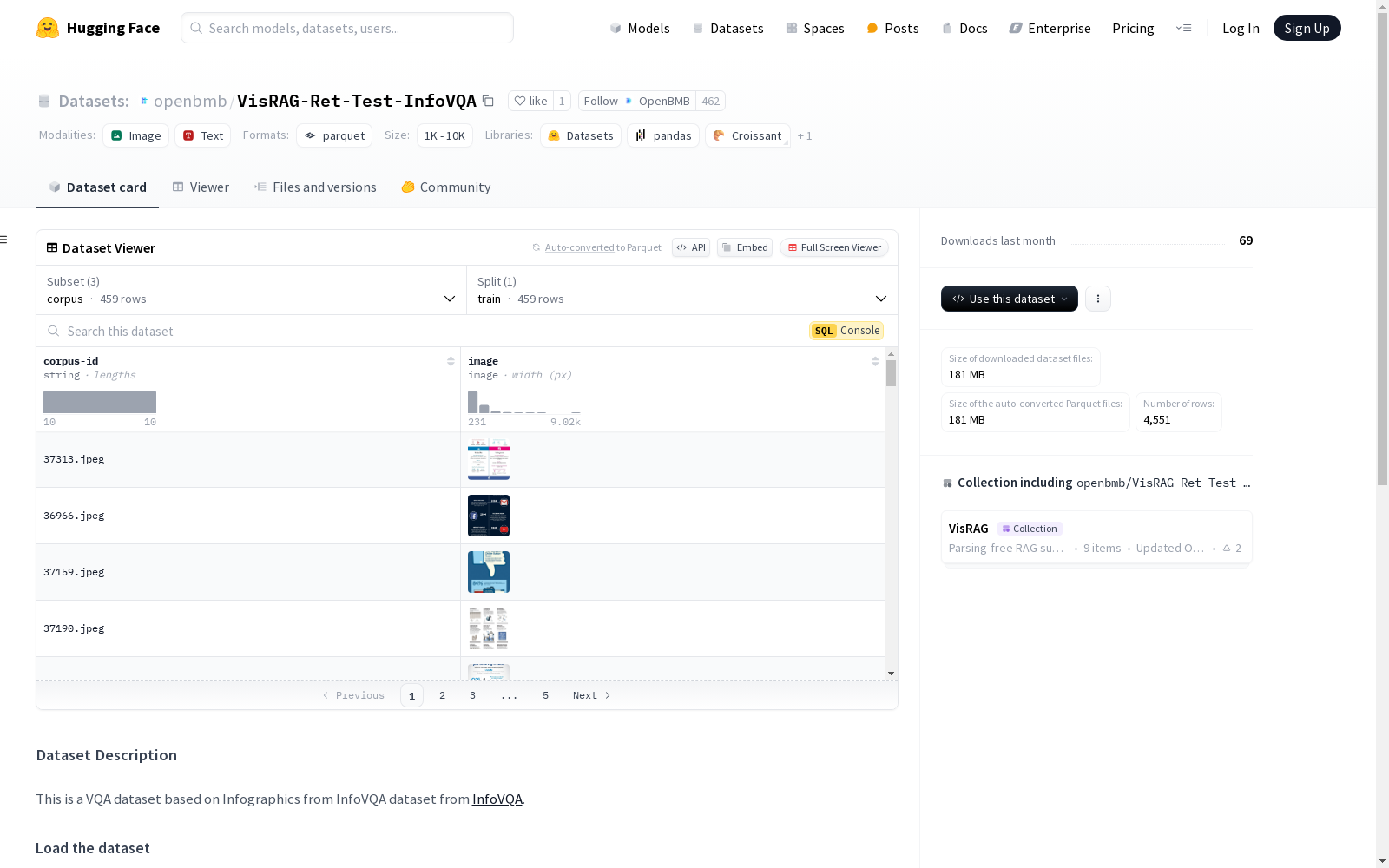This screenshot has width=1389, height=868.
Task: Switch to the Viewer tab
Action: (201, 187)
